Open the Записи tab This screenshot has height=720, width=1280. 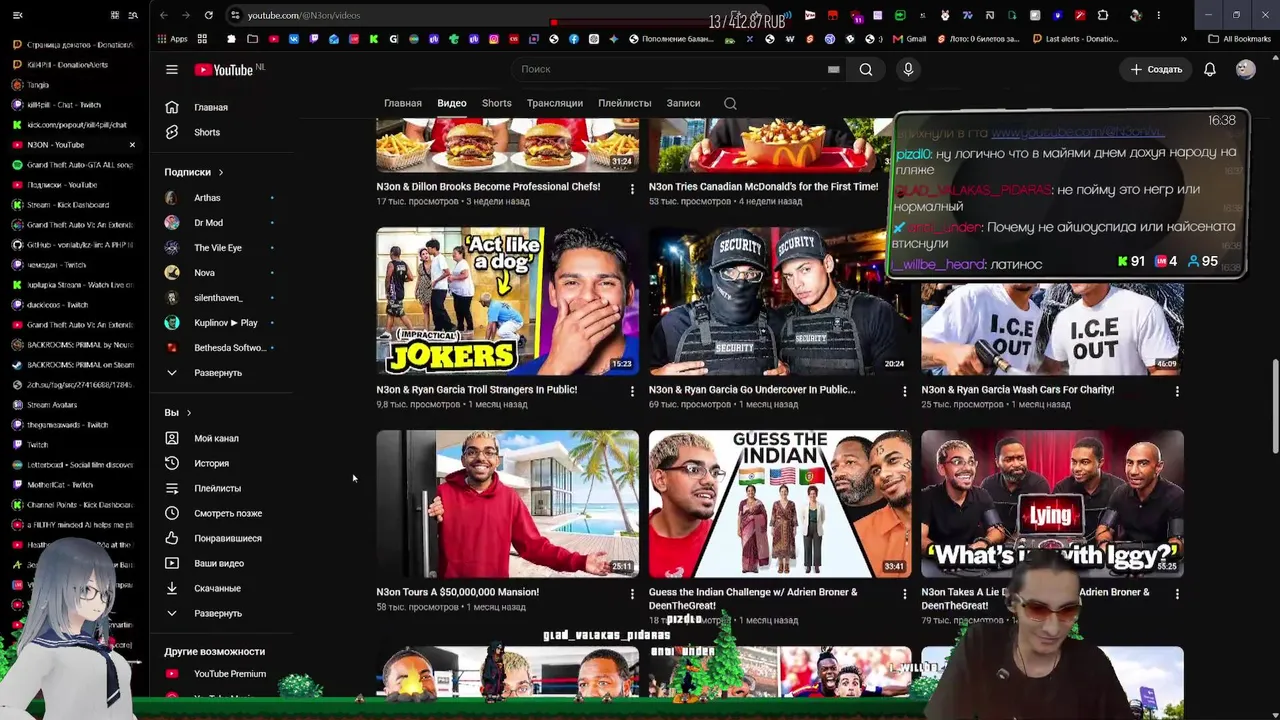tap(683, 103)
